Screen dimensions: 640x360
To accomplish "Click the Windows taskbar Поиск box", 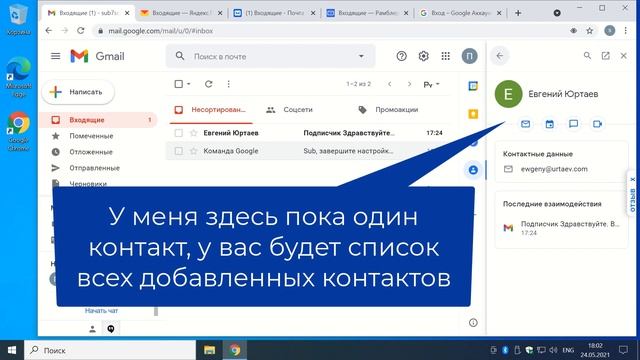I will click(110, 350).
